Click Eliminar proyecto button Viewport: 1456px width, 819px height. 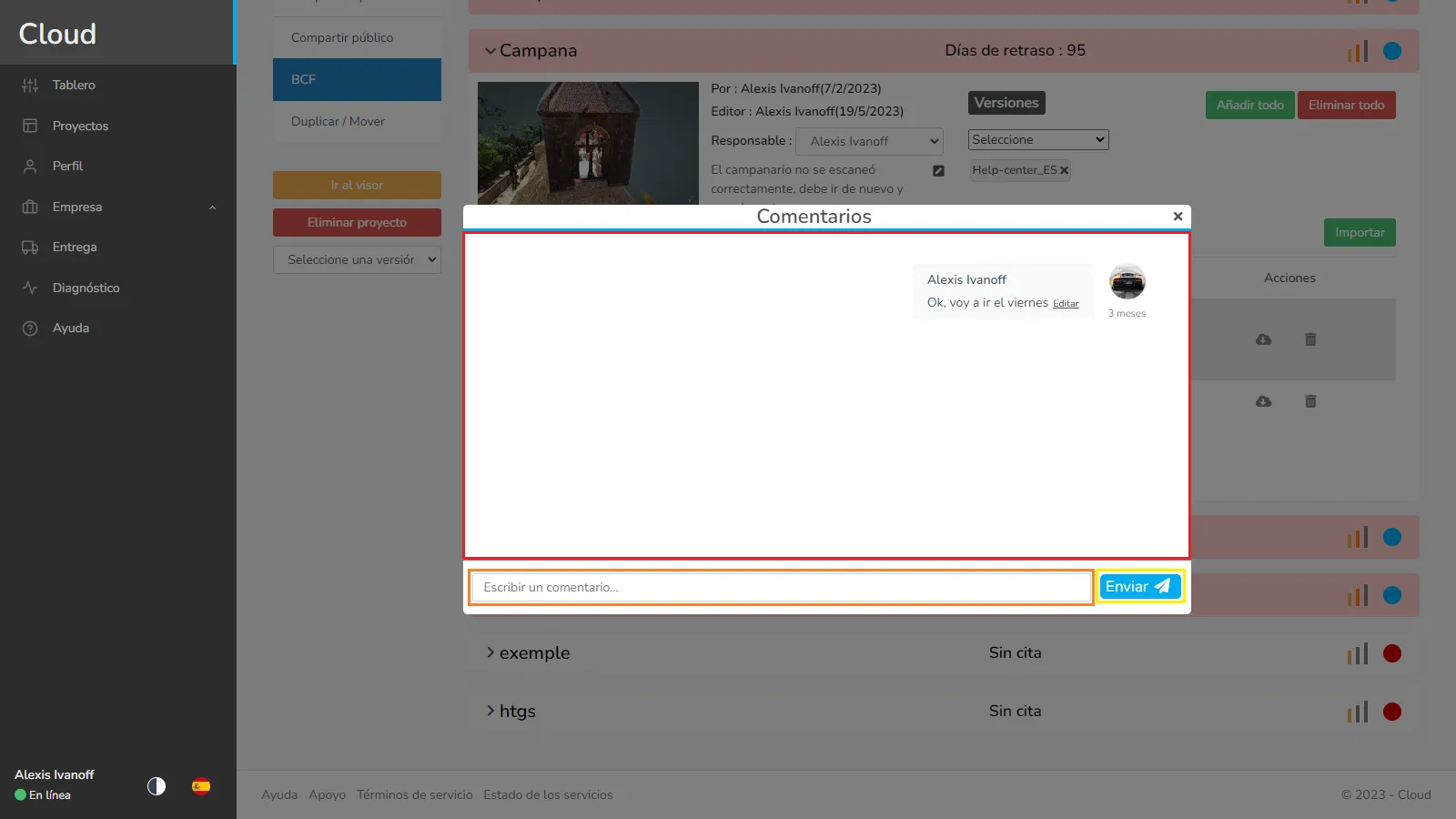(x=357, y=222)
